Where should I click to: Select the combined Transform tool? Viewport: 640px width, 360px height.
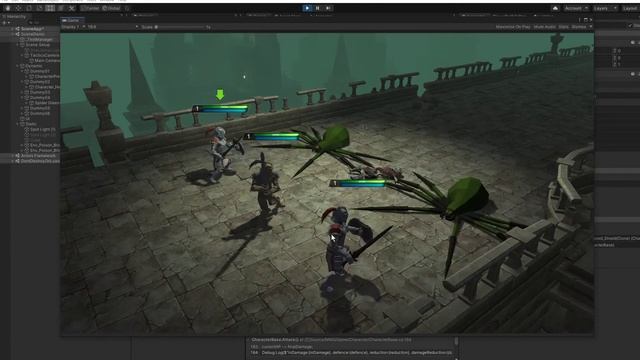61,8
